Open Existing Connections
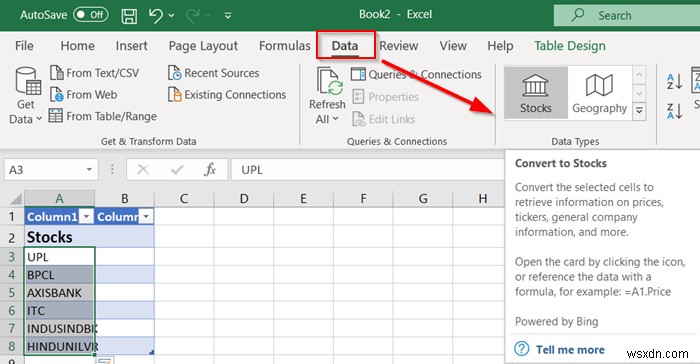Image resolution: width=700 pixels, height=364 pixels. (x=227, y=95)
